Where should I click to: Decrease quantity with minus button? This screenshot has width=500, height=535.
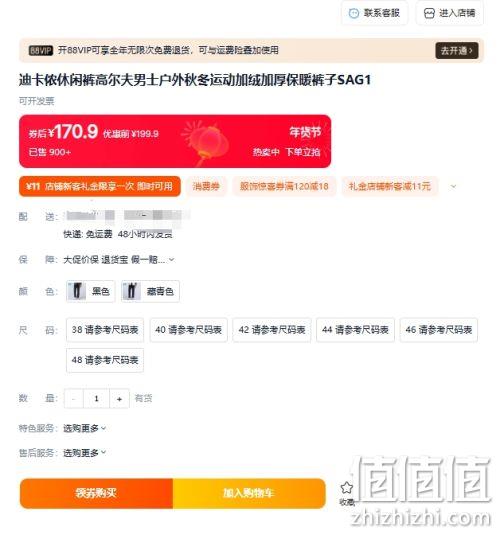[73, 399]
